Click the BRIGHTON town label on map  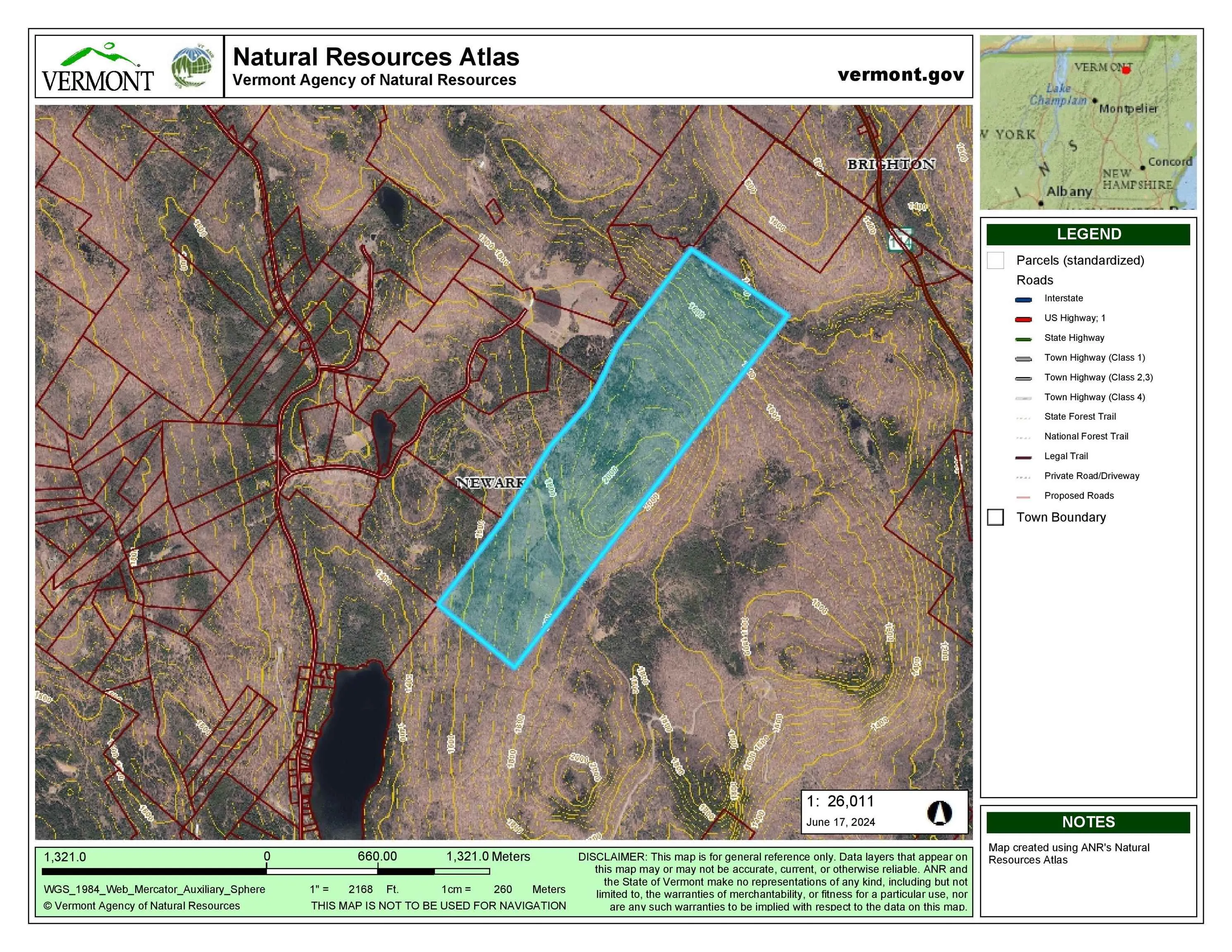point(891,164)
